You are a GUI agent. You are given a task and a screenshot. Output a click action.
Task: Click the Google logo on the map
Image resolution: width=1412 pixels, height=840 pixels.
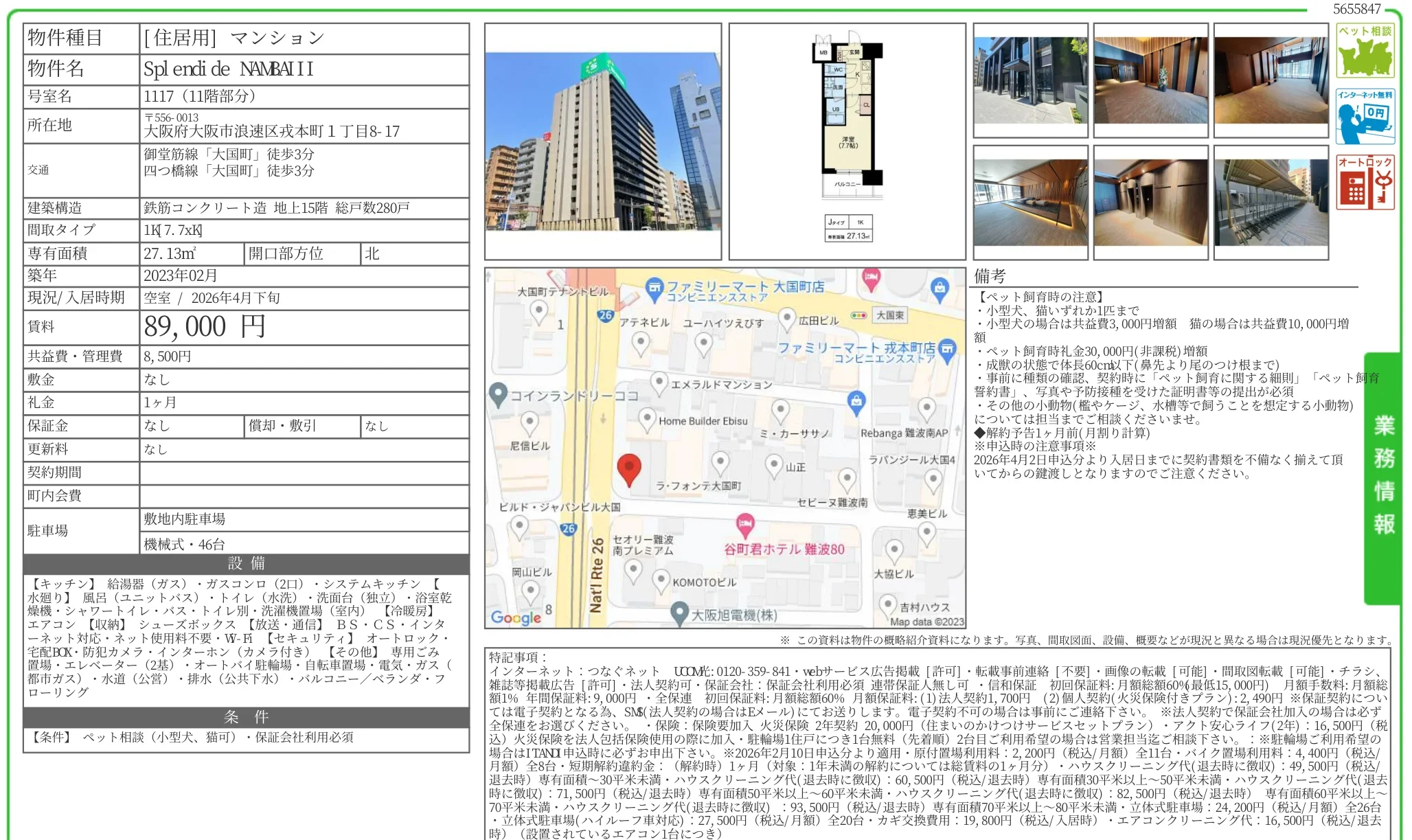[516, 617]
